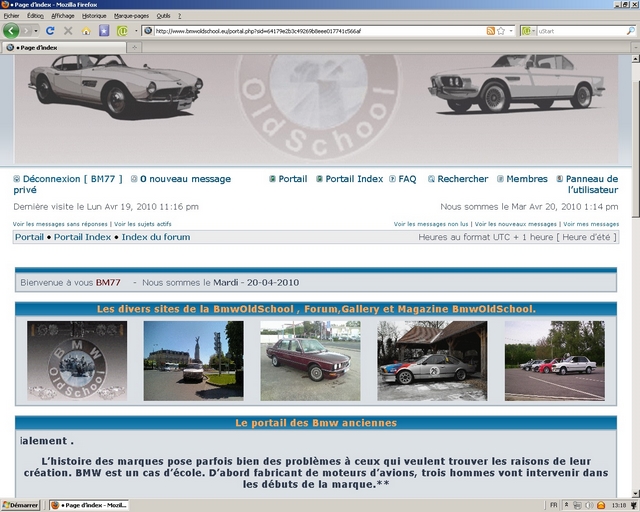Screen dimensions: 640x512
Task: Open the ? help menu
Action: tap(179, 16)
